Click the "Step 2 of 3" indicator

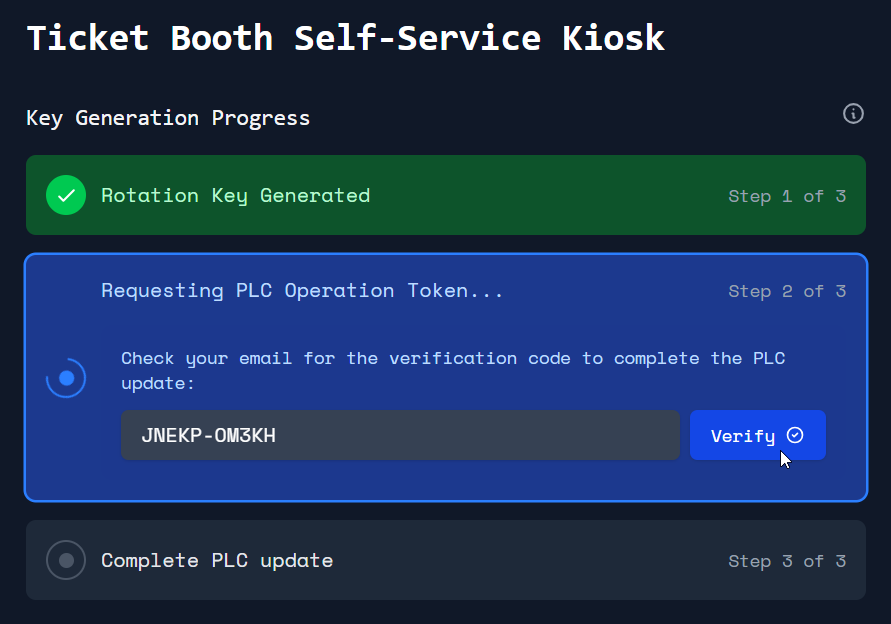pyautogui.click(x=786, y=291)
